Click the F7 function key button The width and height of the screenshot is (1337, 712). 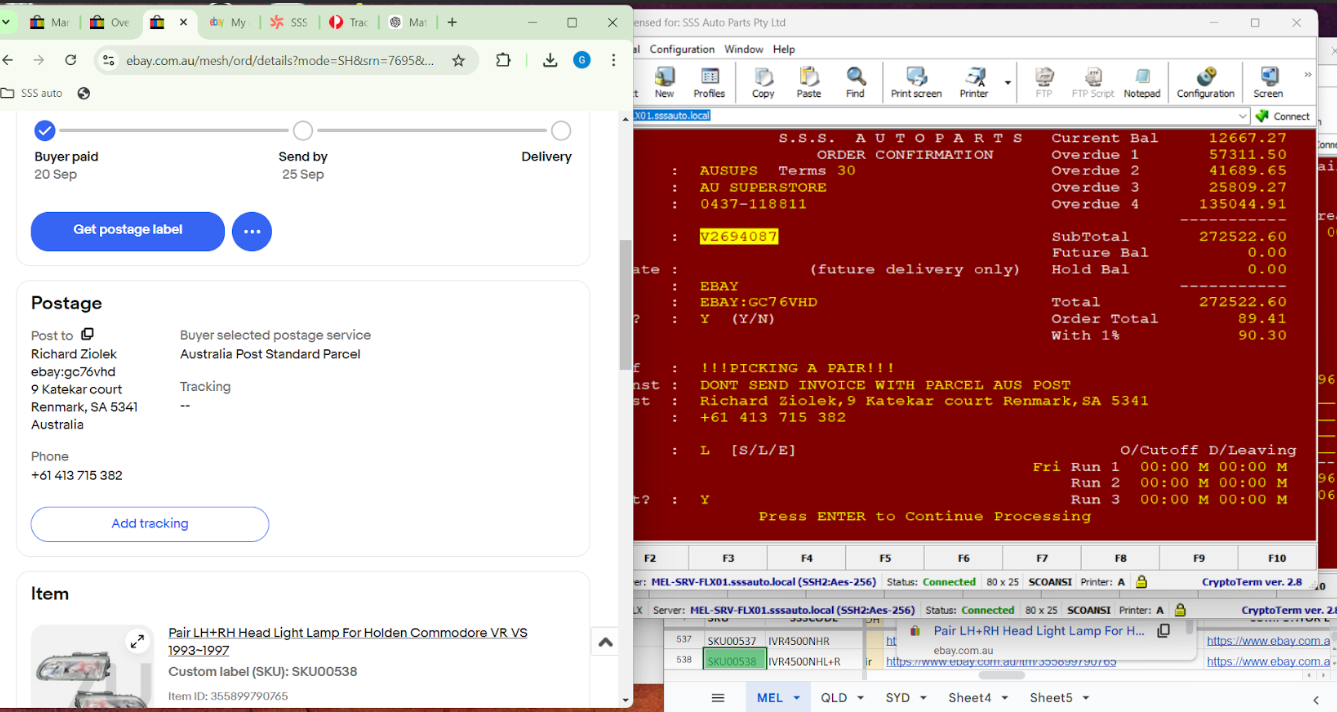coord(1042,558)
